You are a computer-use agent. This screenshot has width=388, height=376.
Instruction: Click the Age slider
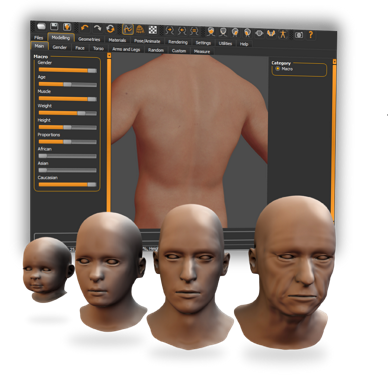68,84
